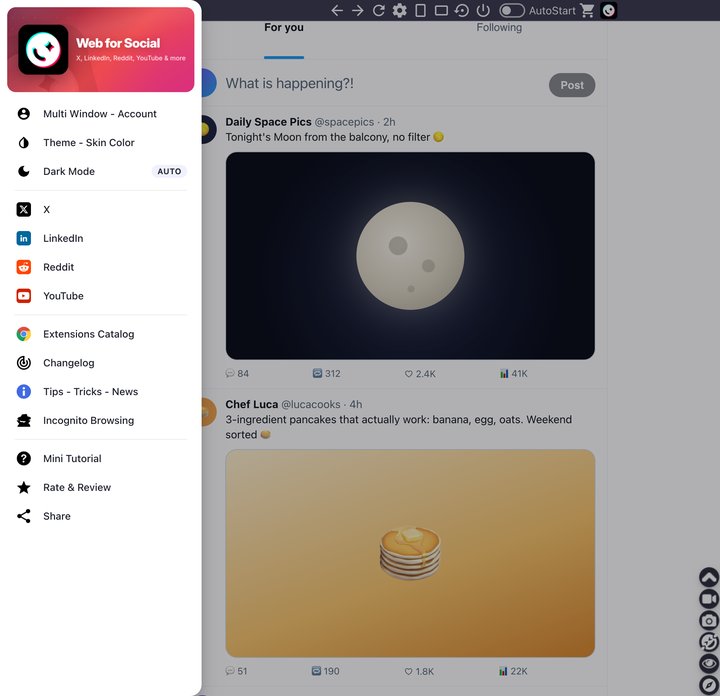Go back with the left arrow toolbar icon
This screenshot has height=696, width=720.
coord(337,11)
